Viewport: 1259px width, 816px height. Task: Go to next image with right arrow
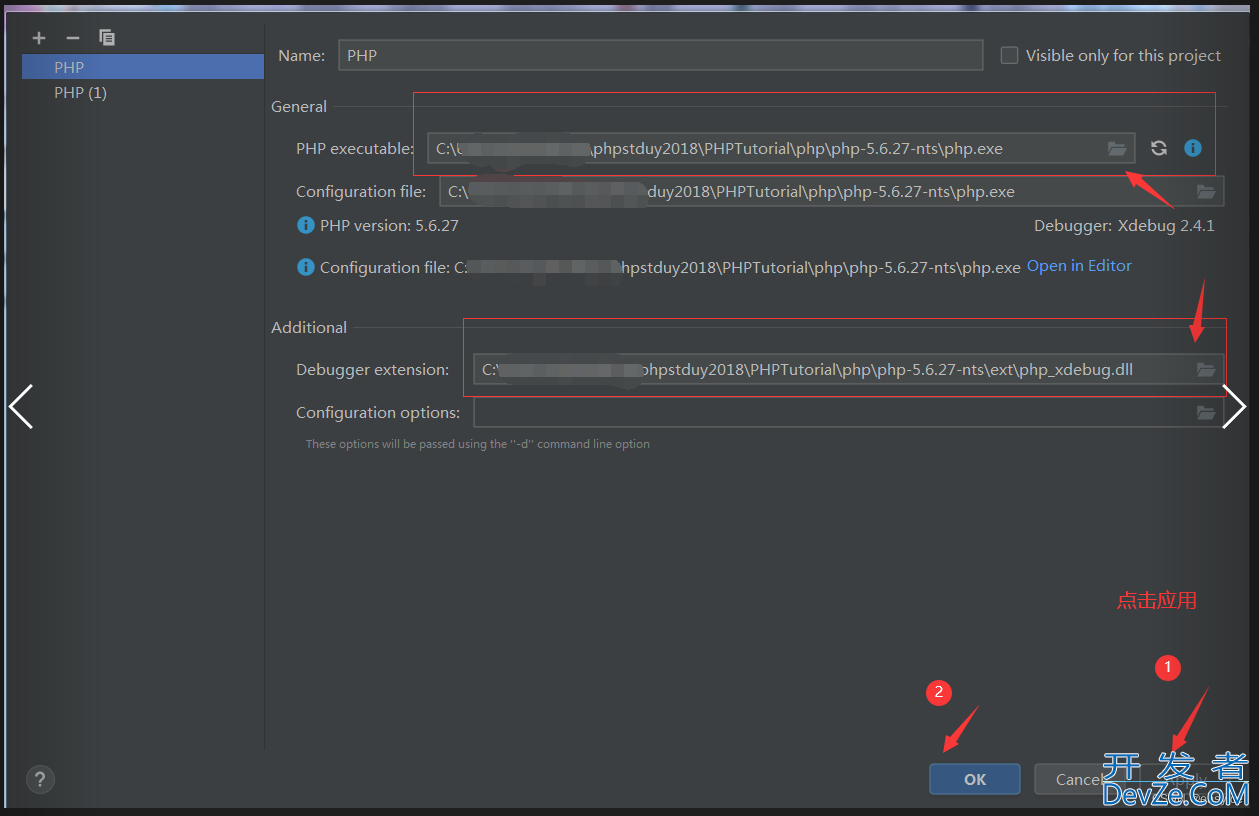[1236, 407]
